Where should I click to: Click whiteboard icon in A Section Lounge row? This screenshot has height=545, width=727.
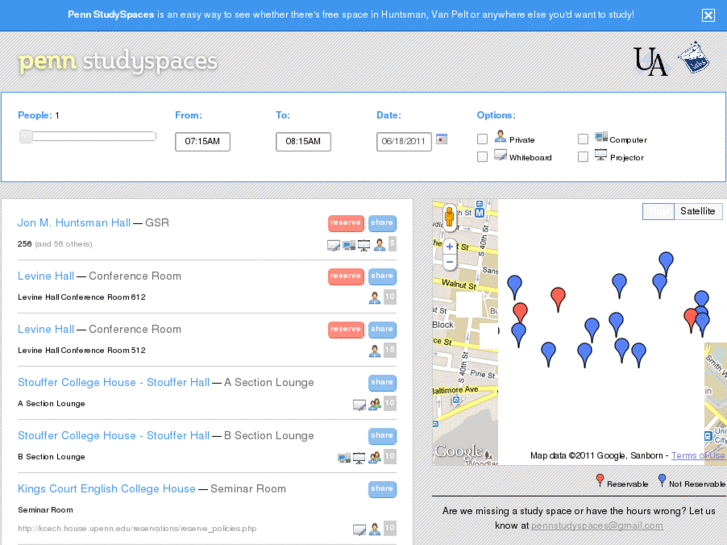coord(359,405)
